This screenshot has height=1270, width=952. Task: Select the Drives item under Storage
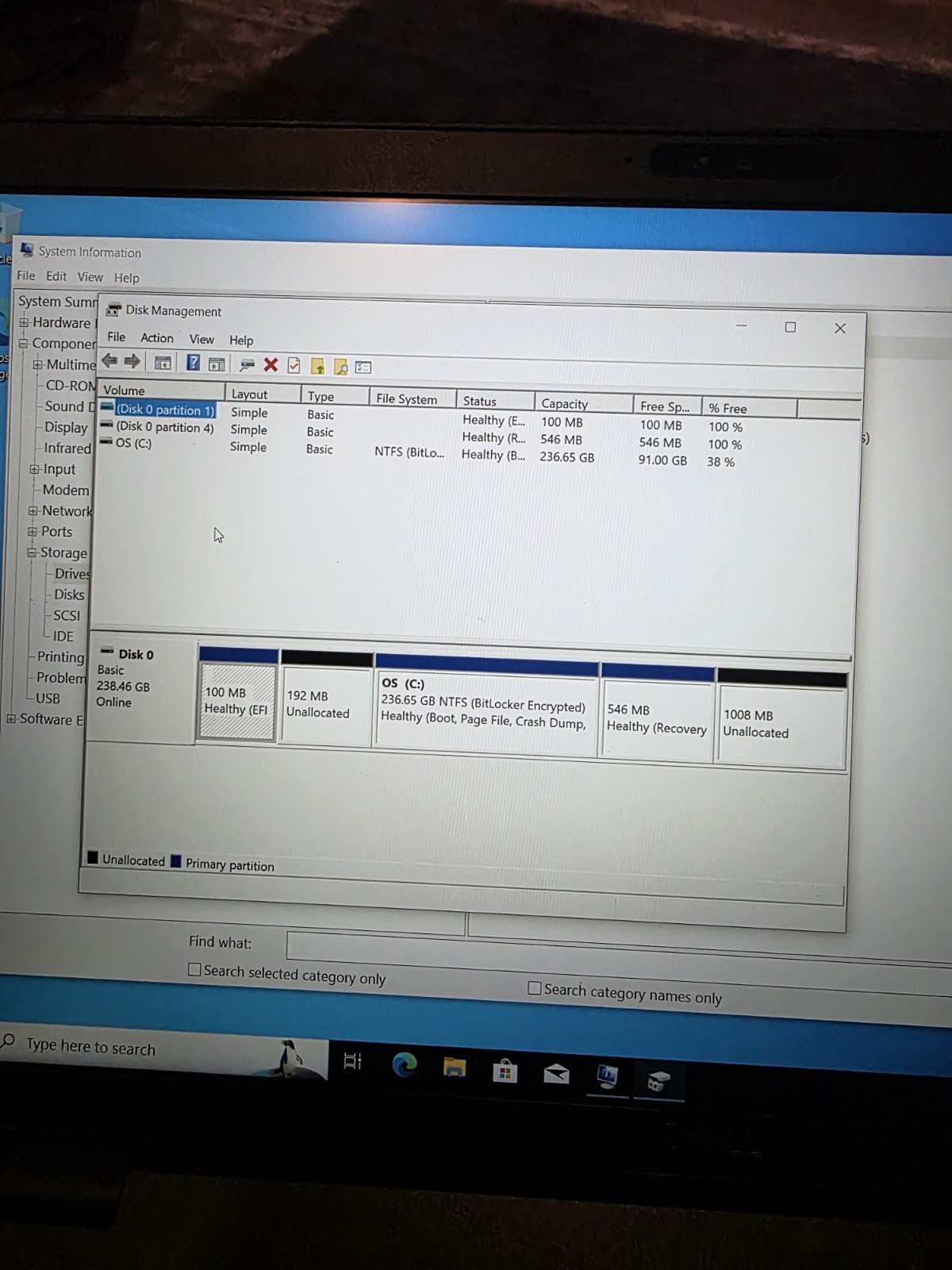point(72,573)
